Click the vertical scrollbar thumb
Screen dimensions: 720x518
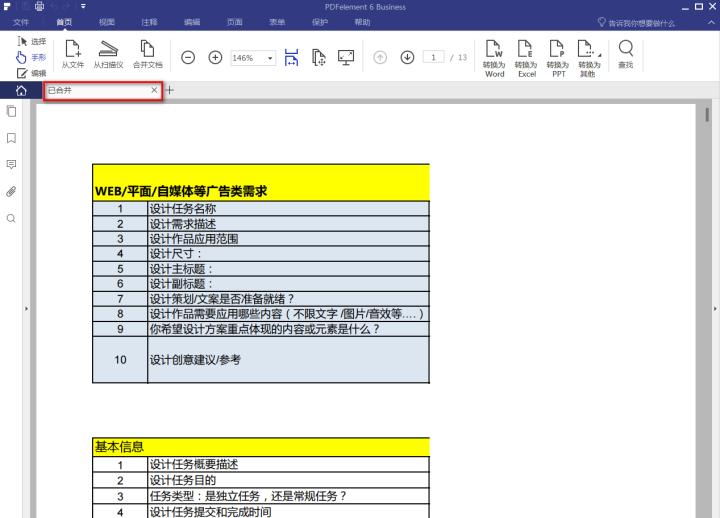(x=707, y=114)
